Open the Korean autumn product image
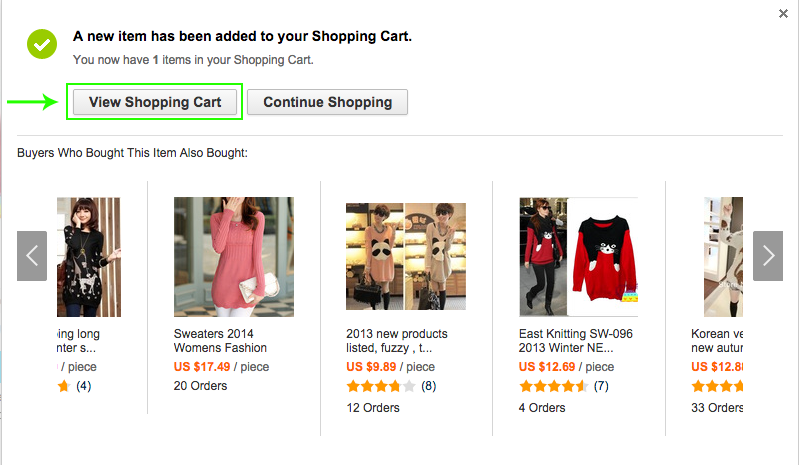 coord(722,257)
